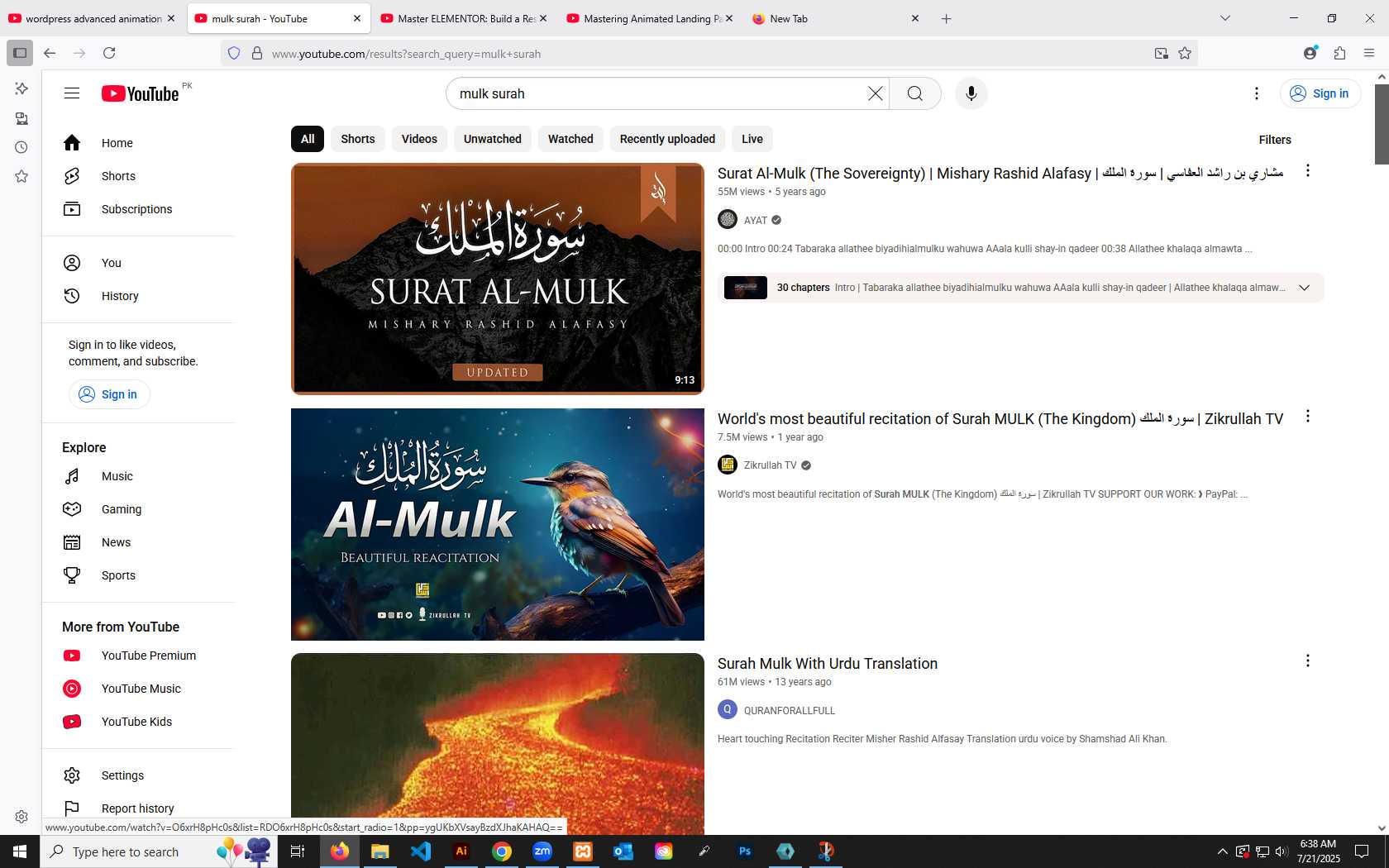Open Subscriptions in sidebar
Viewport: 1389px width, 868px height.
click(x=138, y=209)
